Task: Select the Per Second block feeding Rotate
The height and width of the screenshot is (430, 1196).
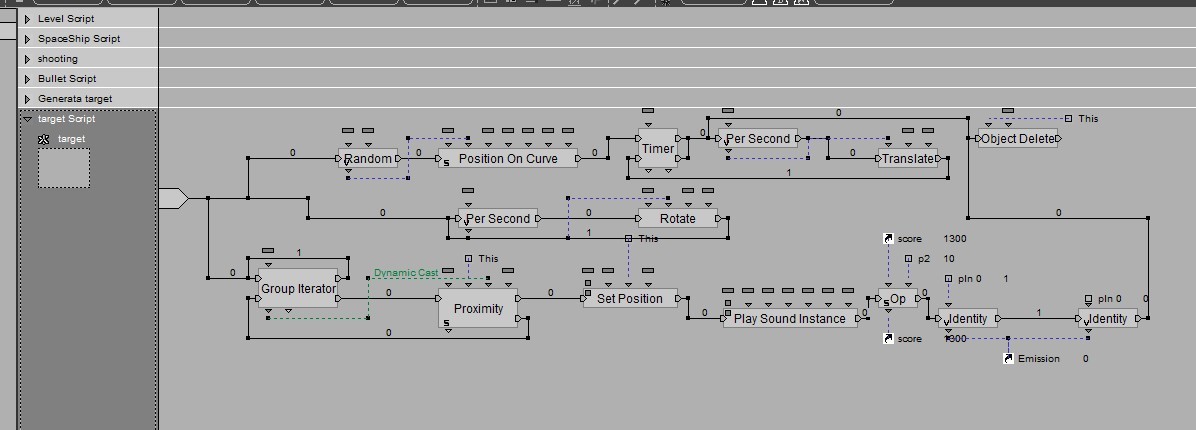Action: coord(498,218)
